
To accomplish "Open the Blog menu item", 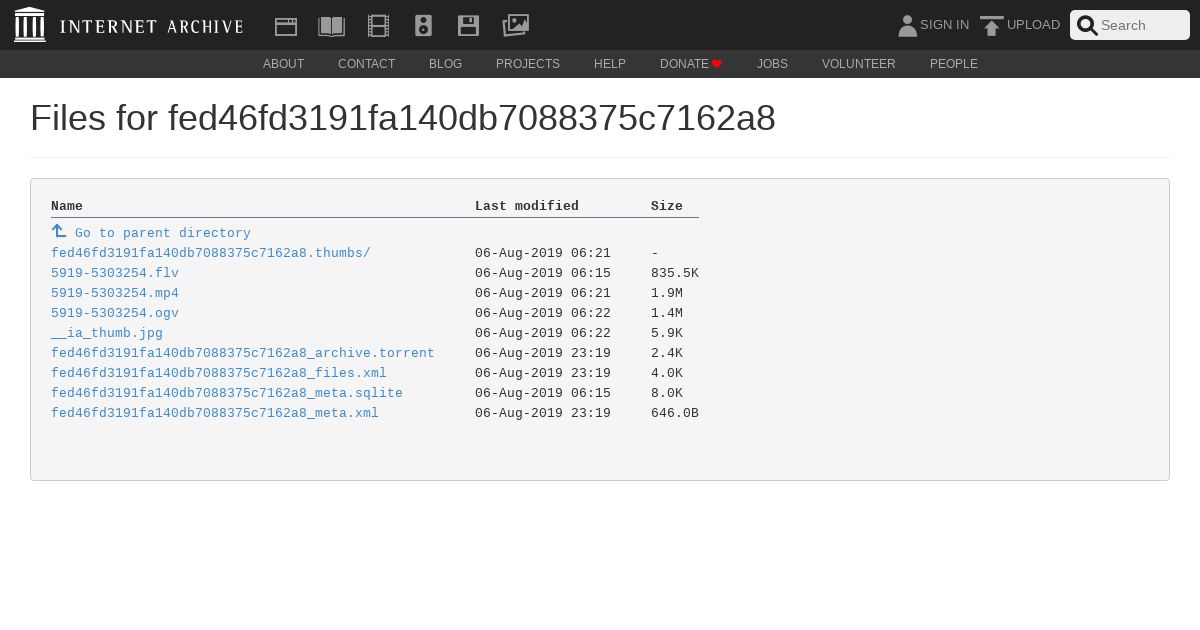I will point(445,64).
